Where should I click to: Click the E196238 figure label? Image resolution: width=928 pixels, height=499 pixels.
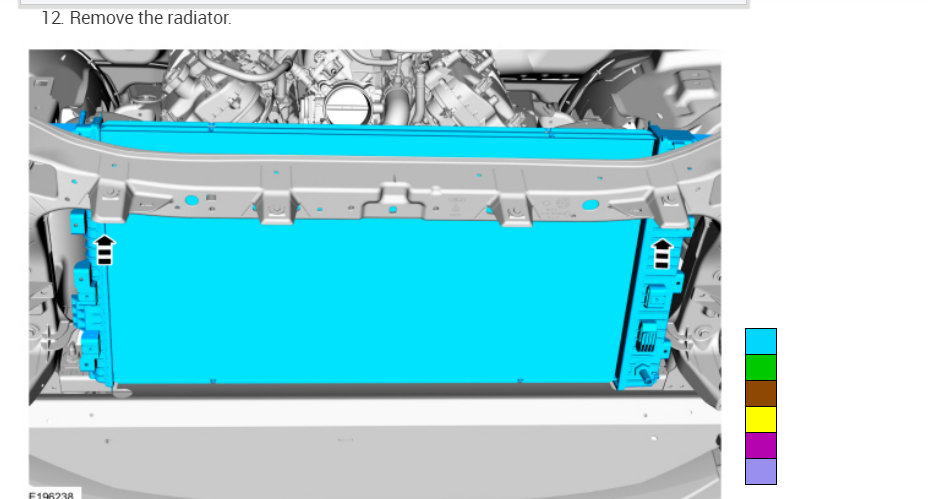(51, 495)
